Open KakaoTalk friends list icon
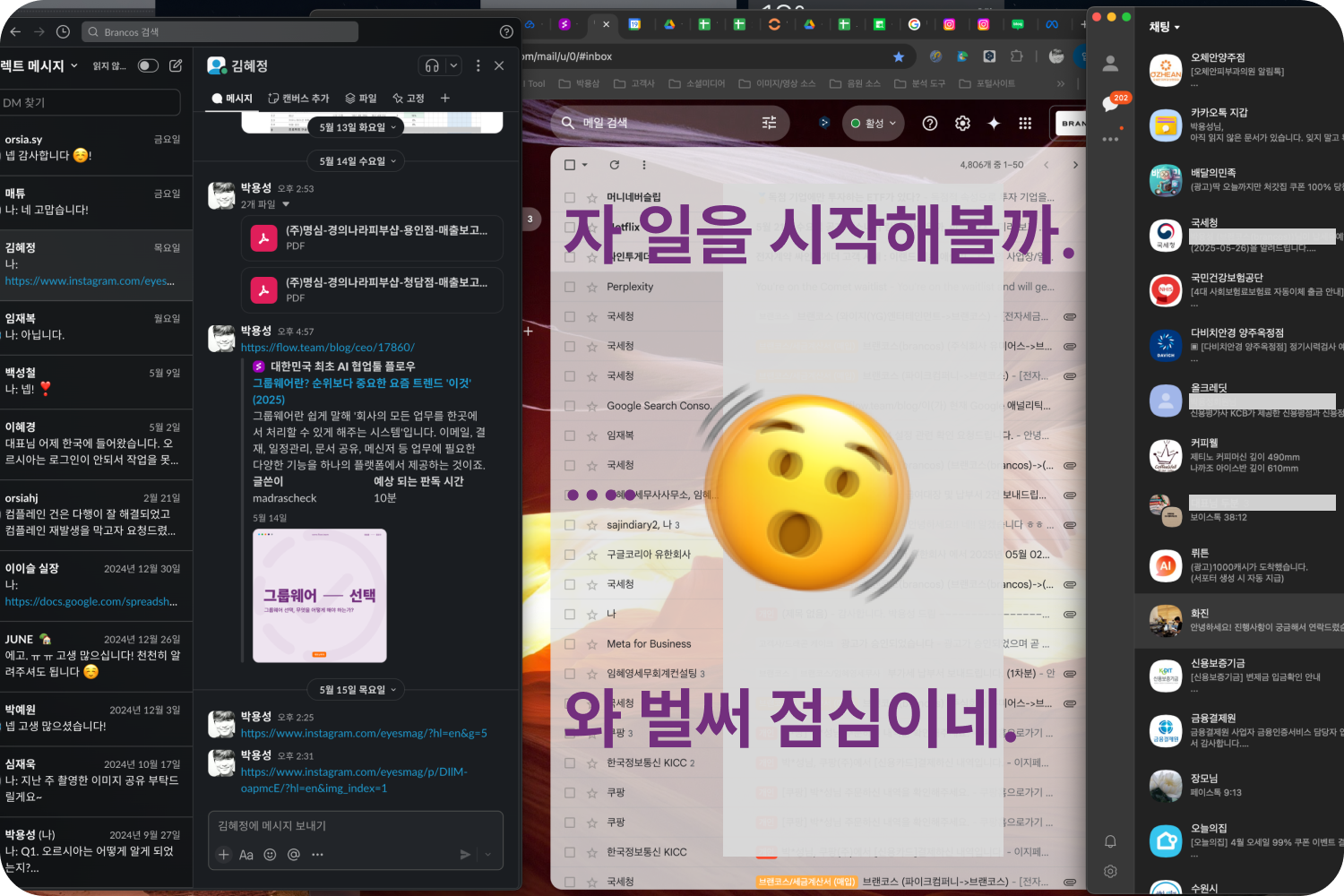1344x896 pixels. [x=1110, y=63]
